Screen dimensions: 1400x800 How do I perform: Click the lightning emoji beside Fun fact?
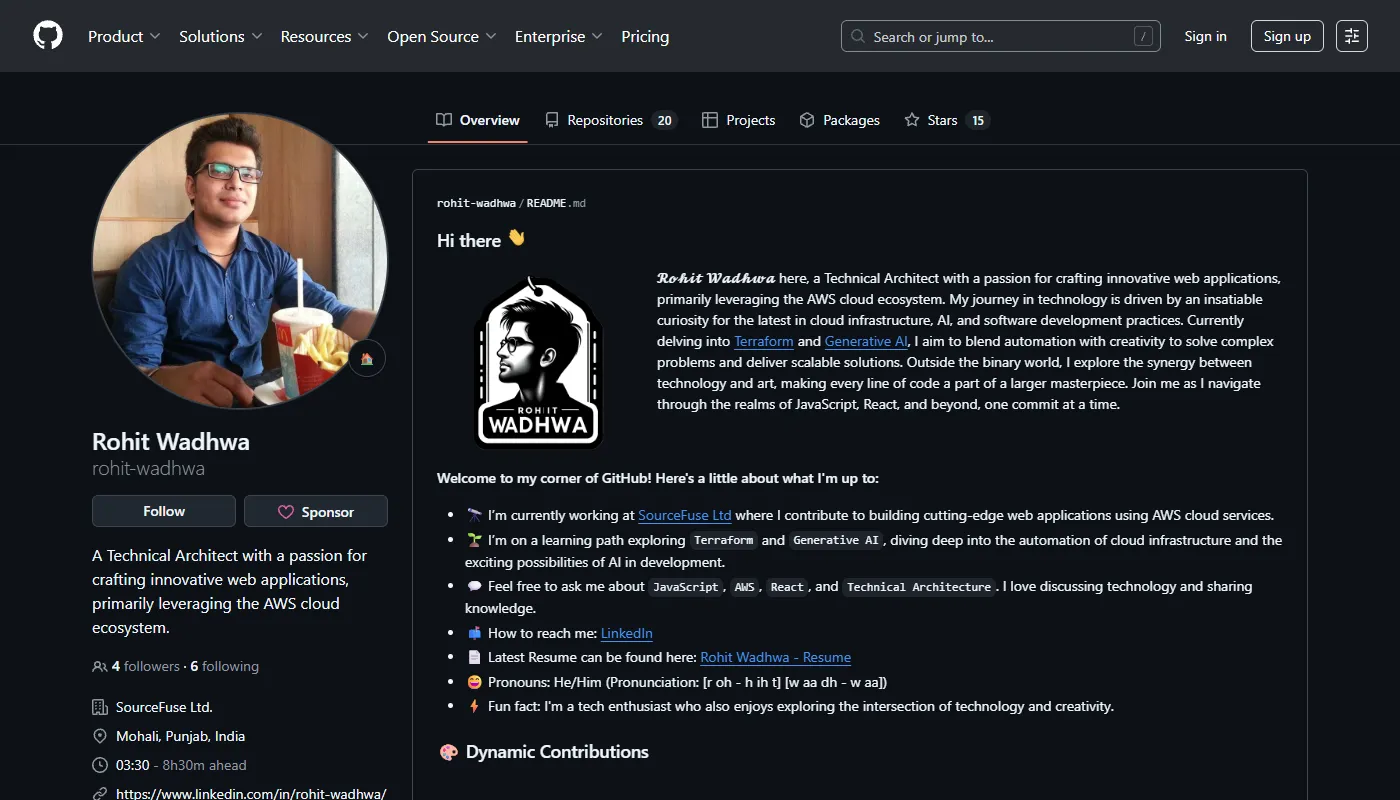coord(474,706)
